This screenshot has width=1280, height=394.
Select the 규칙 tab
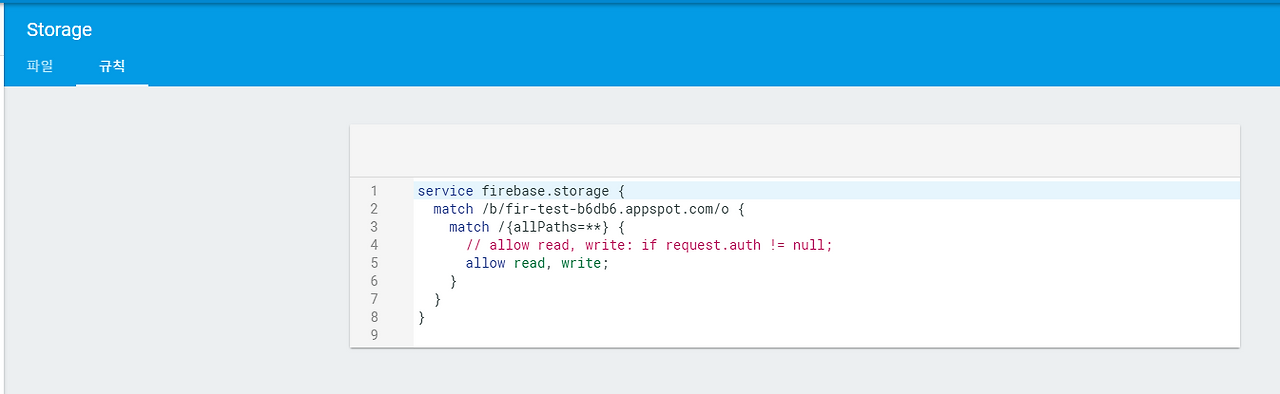[112, 67]
